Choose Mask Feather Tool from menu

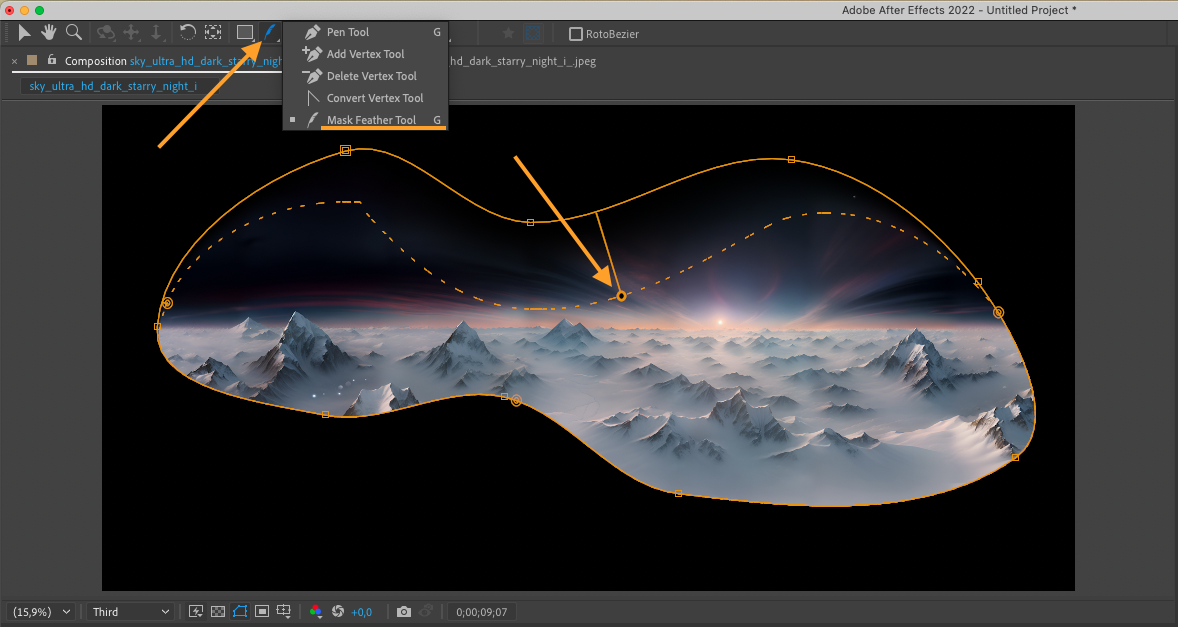tap(365, 119)
